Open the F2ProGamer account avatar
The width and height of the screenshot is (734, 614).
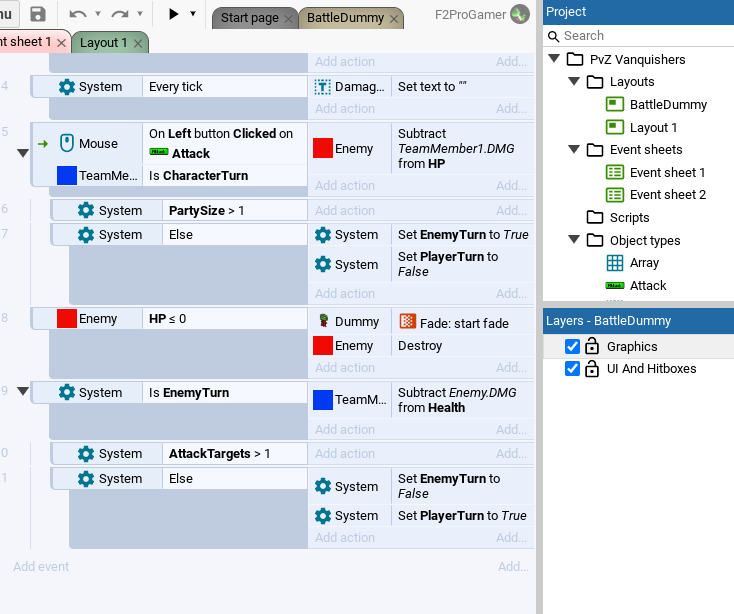pyautogui.click(x=520, y=14)
